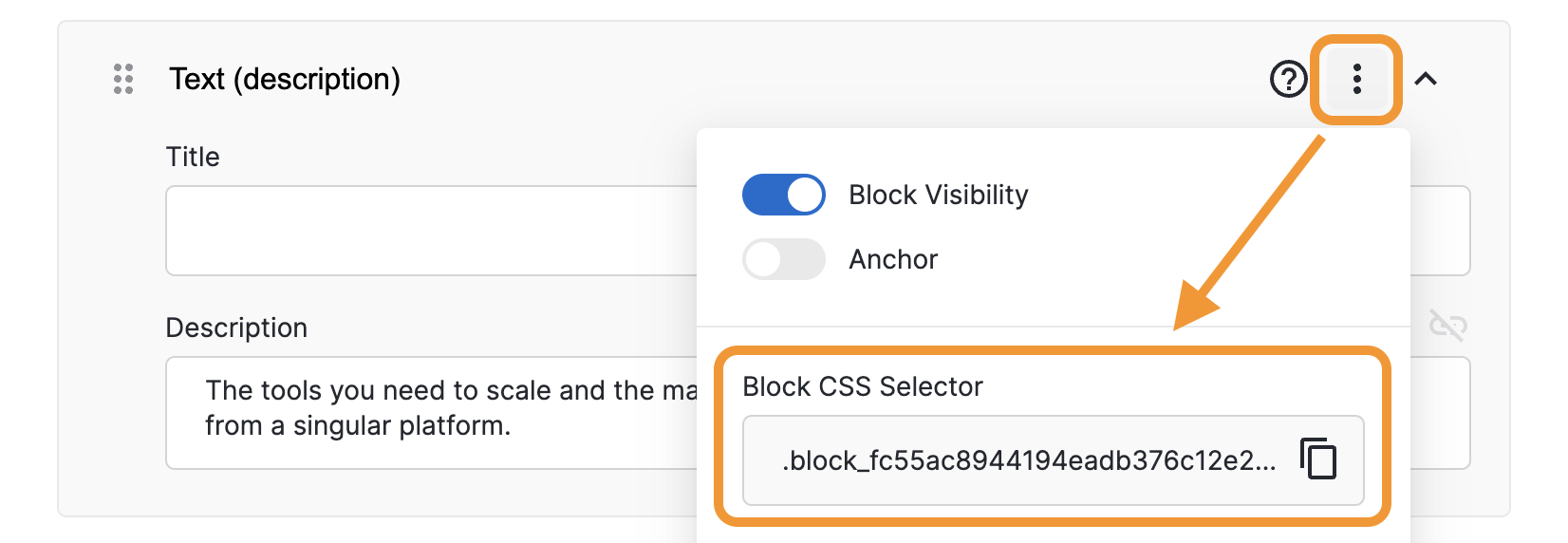Click the Description field label
Image resolution: width=1568 pixels, height=543 pixels.
pos(236,328)
